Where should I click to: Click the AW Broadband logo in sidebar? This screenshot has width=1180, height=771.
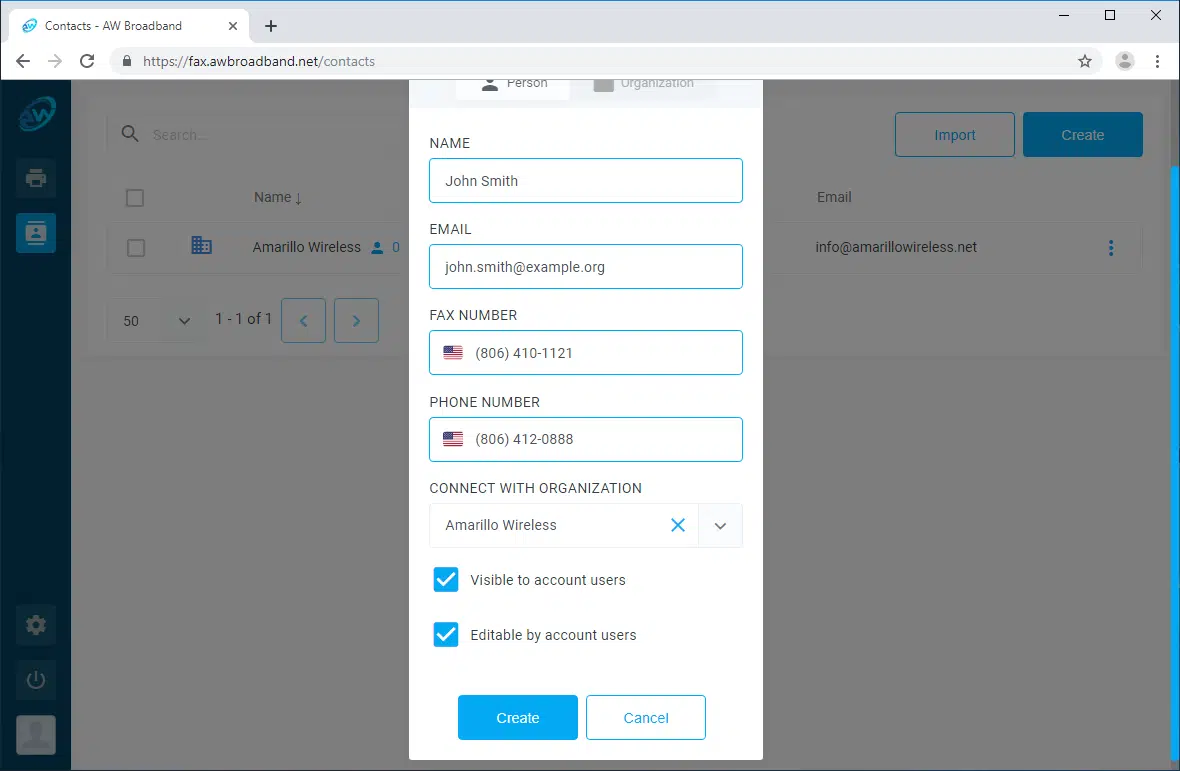(x=36, y=114)
